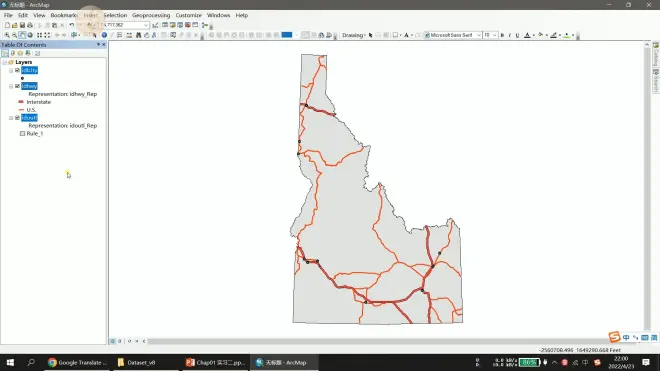Viewport: 660px width, 371px height.
Task: Open the File menu
Action: coord(8,15)
